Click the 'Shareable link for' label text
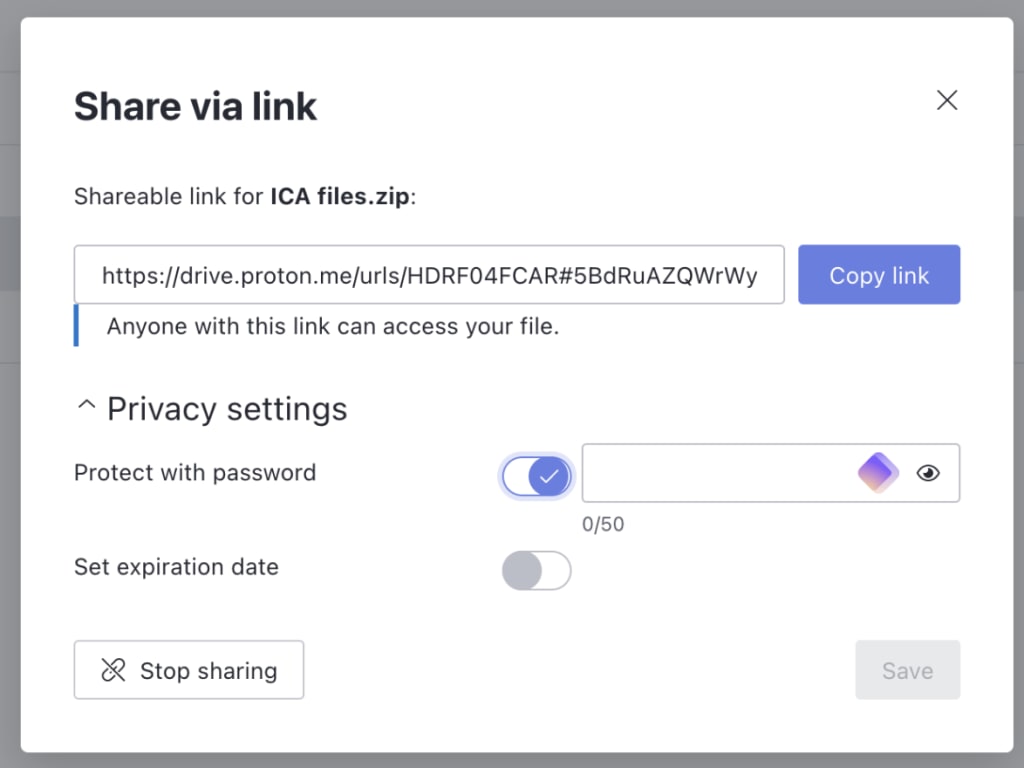 point(168,196)
